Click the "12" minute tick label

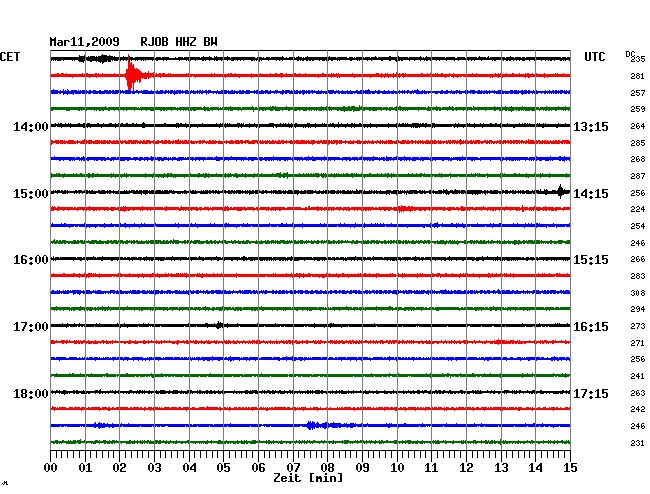click(x=466, y=468)
